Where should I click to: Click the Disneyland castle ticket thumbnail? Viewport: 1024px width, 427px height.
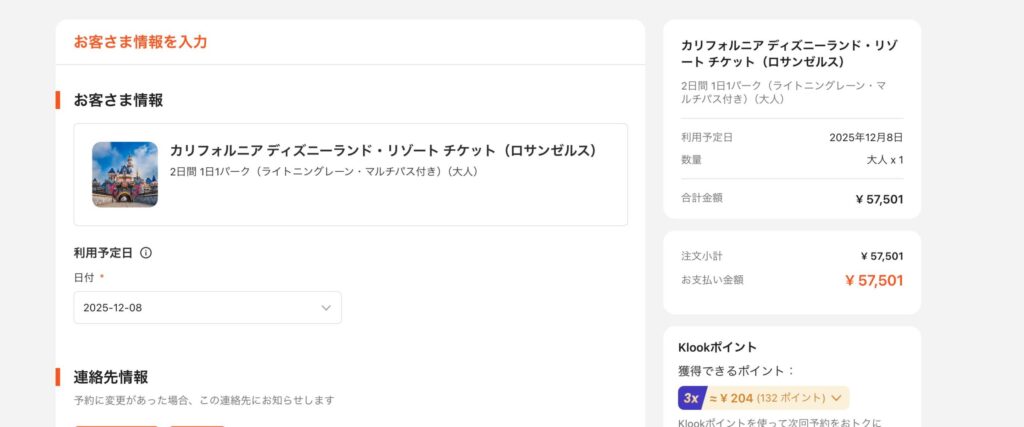(125, 174)
